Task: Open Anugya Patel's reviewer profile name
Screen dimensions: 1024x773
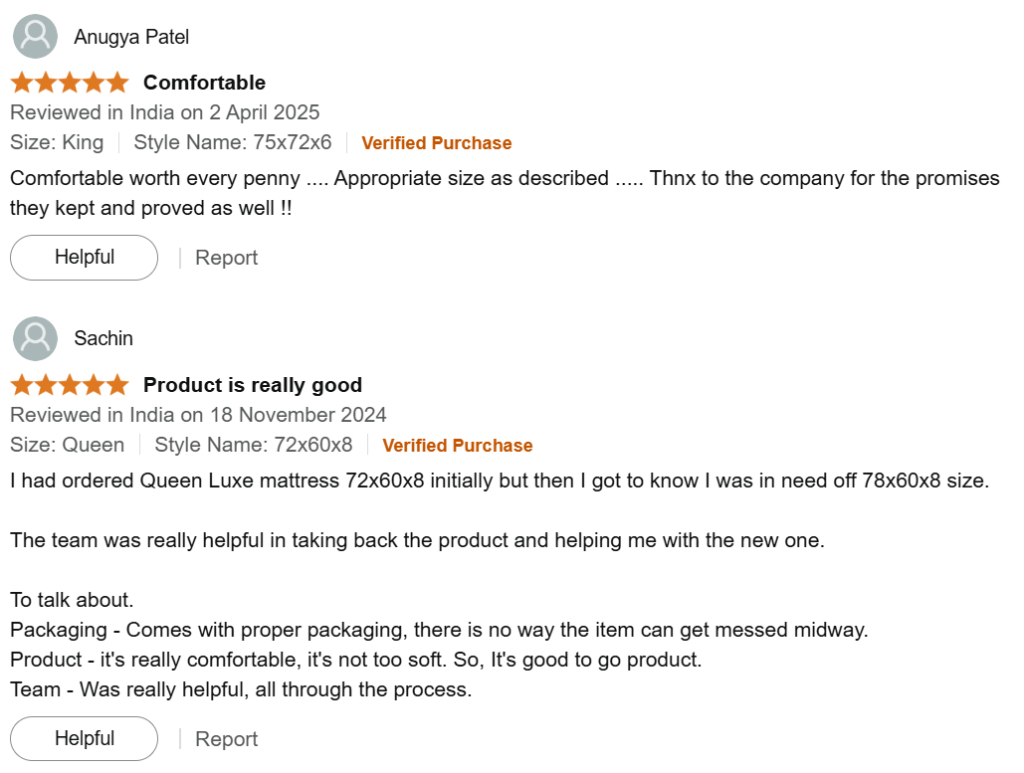Action: [x=131, y=37]
